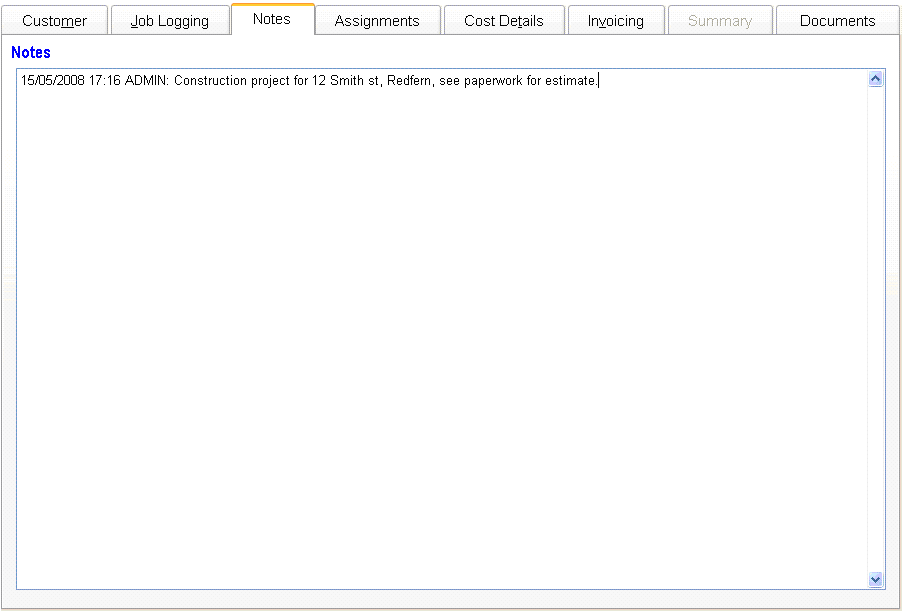Select the Notes tab

(272, 19)
